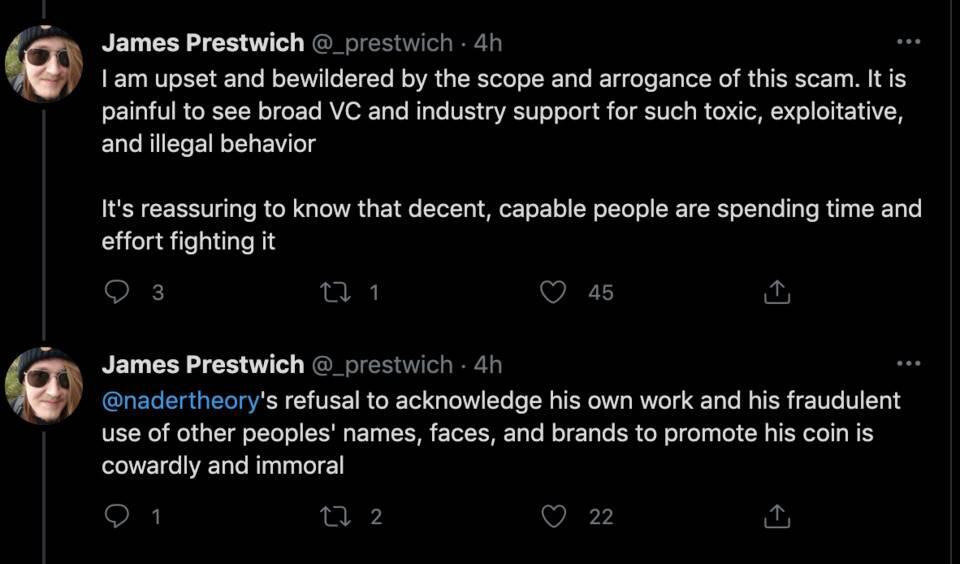This screenshot has height=564, width=960.
Task: Reply to the 'upset and bewildered' tweet
Action: coord(118,292)
